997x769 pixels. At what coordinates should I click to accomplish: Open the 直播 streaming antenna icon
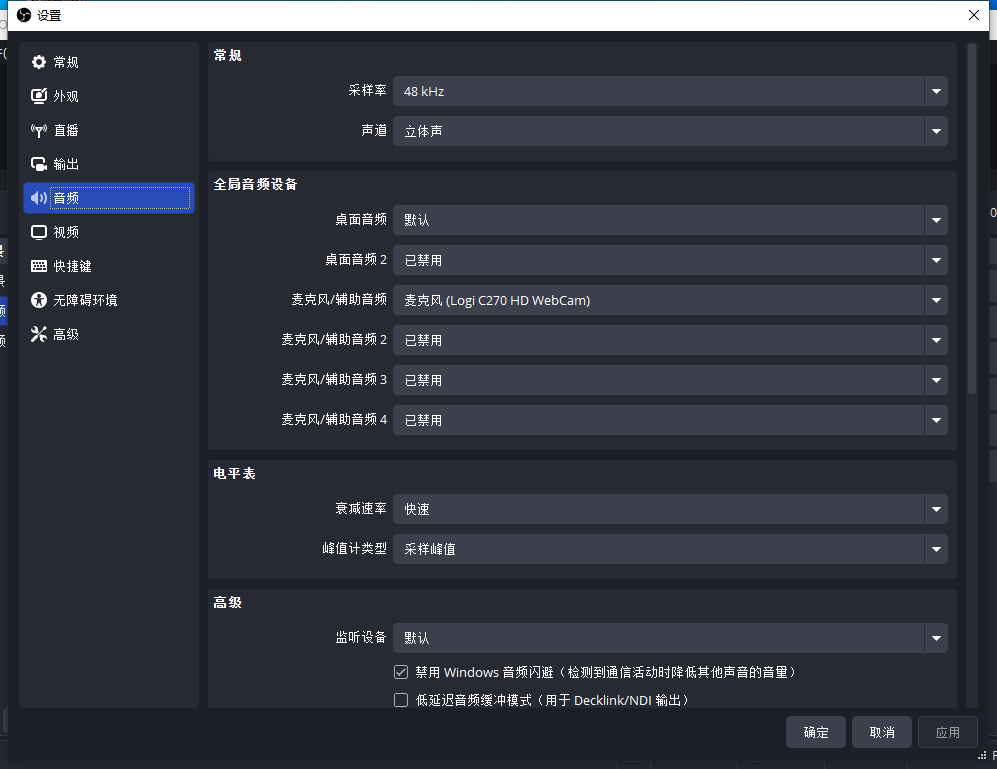pyautogui.click(x=39, y=130)
